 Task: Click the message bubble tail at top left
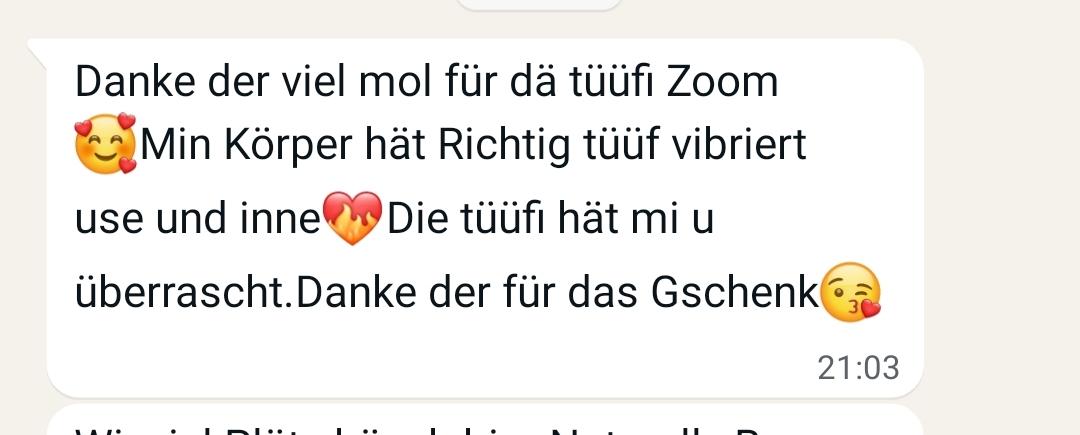click(x=38, y=54)
